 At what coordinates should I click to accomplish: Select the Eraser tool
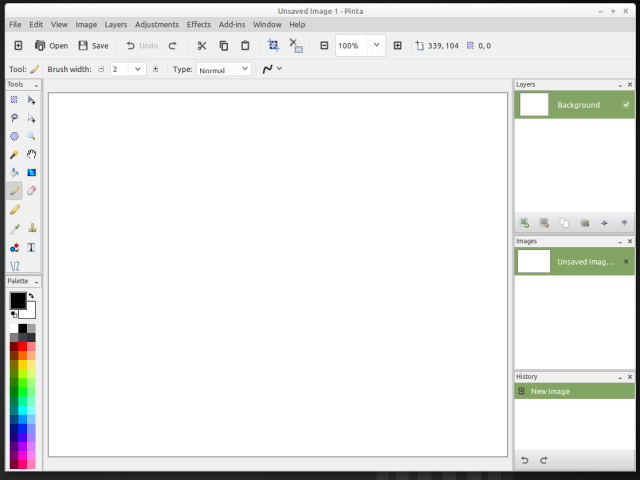(31, 191)
